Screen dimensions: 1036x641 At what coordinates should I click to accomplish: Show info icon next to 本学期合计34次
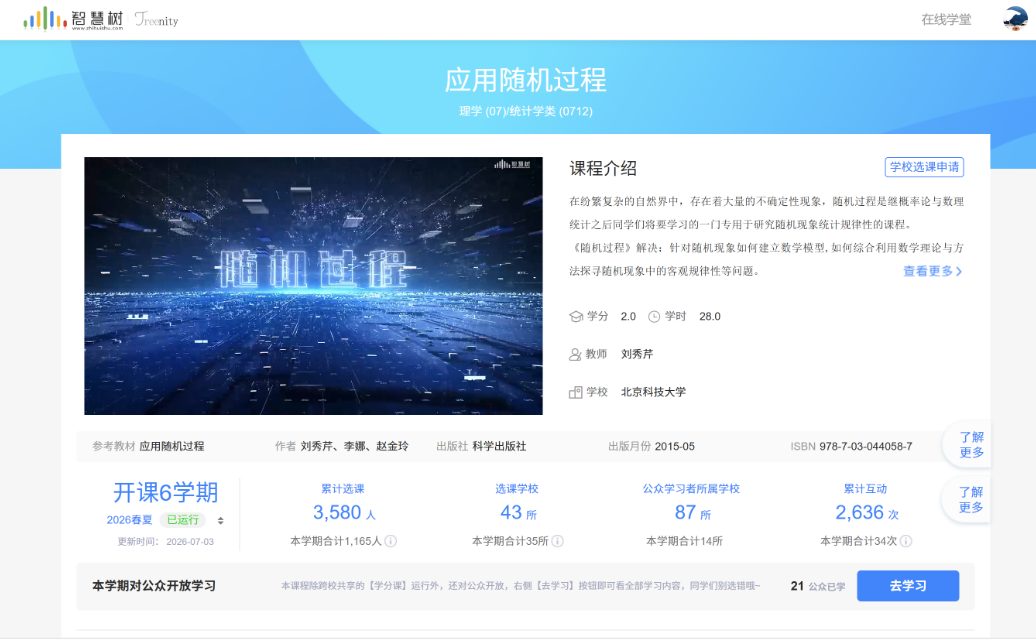tap(906, 541)
